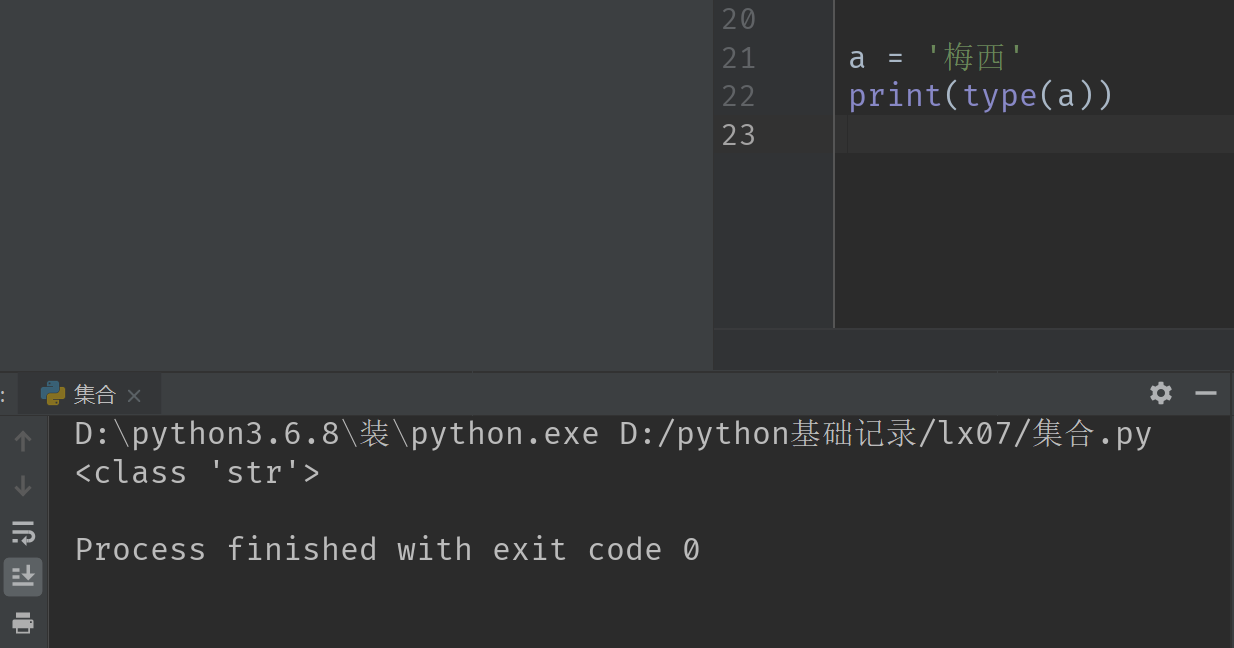Open Run panel settings gear menu

point(1161,393)
